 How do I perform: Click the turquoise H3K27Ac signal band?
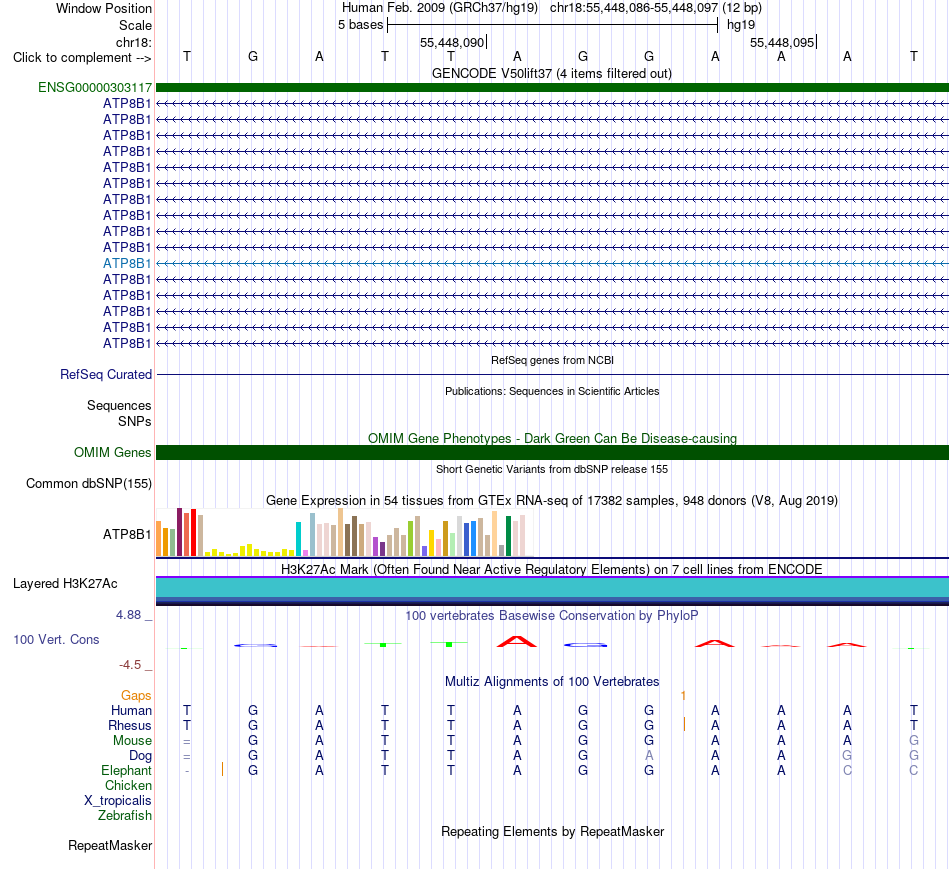552,588
